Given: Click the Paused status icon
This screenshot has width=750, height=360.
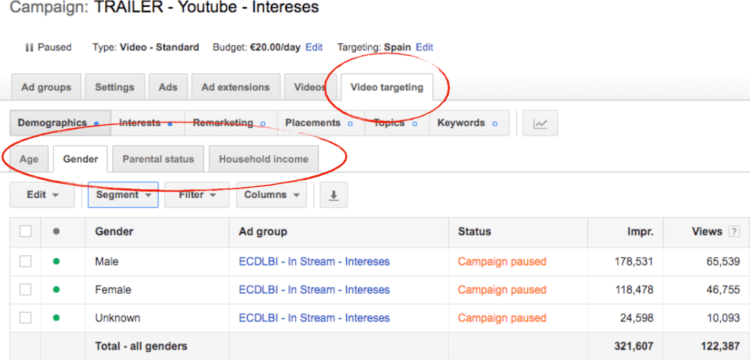Looking at the screenshot, I should pyautogui.click(x=29, y=47).
